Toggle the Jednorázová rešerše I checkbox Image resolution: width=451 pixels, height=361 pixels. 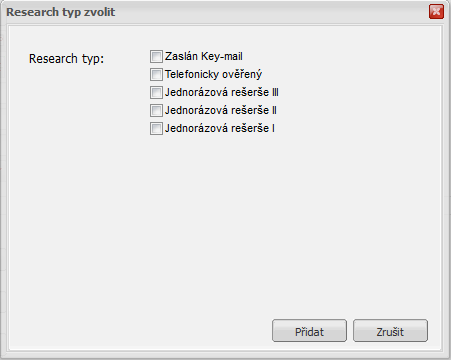156,129
